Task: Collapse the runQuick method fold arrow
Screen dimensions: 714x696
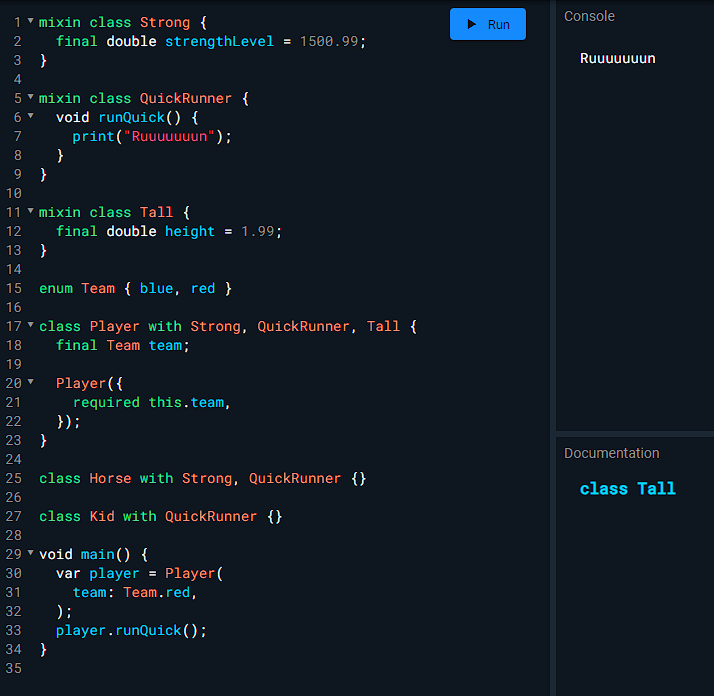Action: pos(31,116)
